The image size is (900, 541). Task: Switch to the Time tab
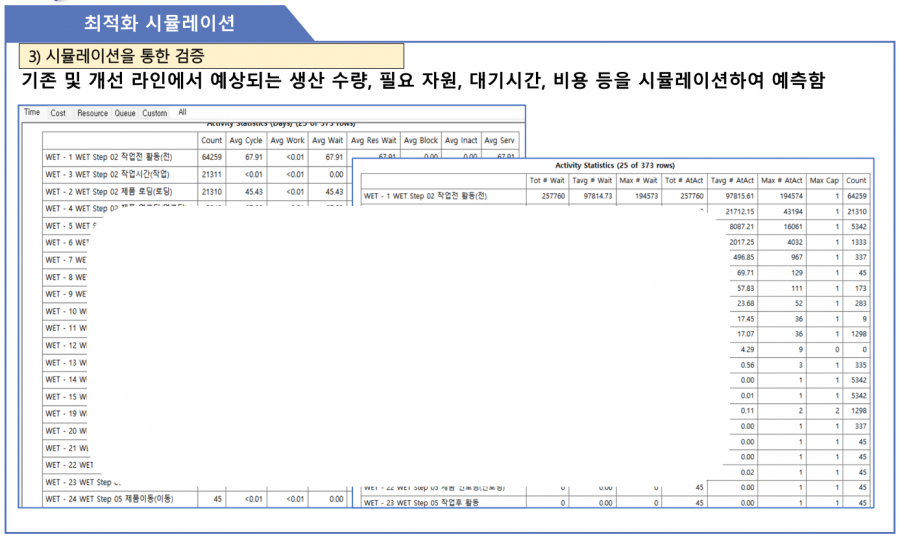(x=32, y=113)
